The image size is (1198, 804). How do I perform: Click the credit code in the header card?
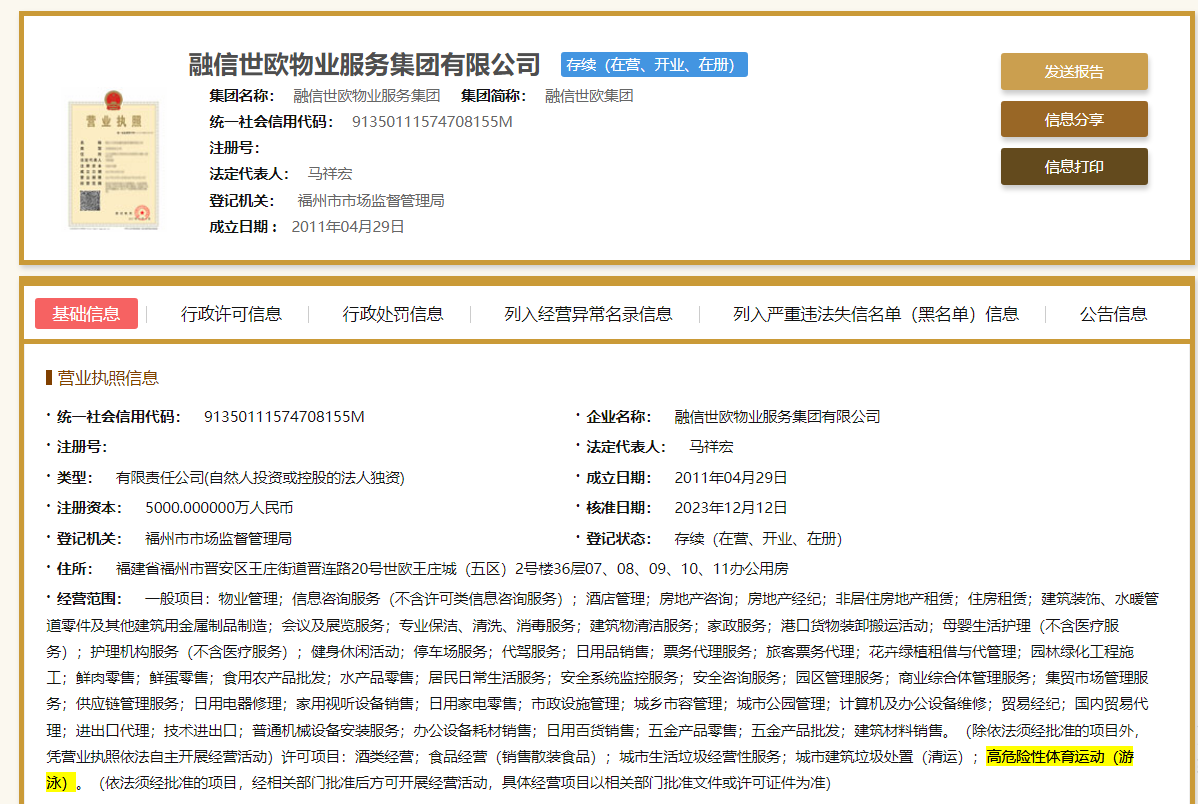432,122
